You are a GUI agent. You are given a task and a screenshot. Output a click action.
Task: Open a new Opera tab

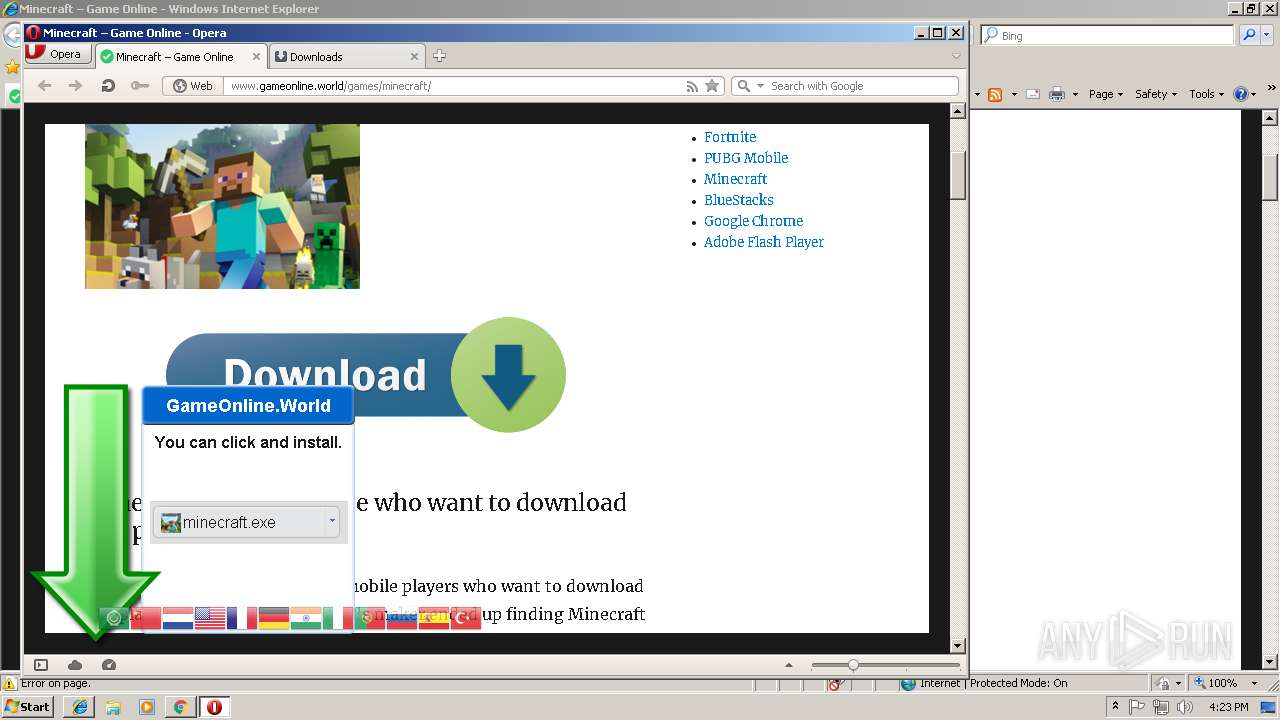pos(439,56)
